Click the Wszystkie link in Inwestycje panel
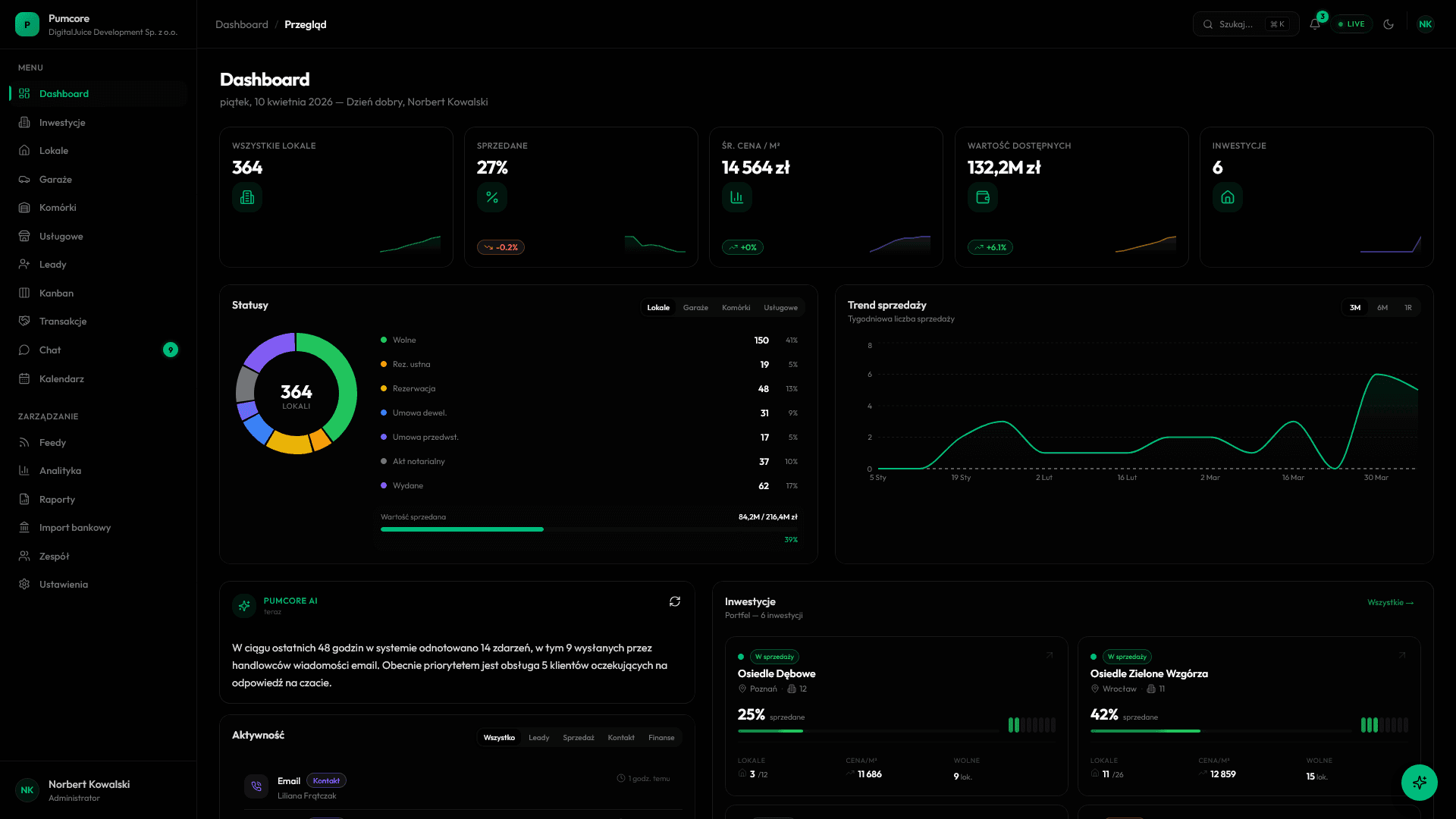Image resolution: width=1456 pixels, height=819 pixels. pos(1390,602)
